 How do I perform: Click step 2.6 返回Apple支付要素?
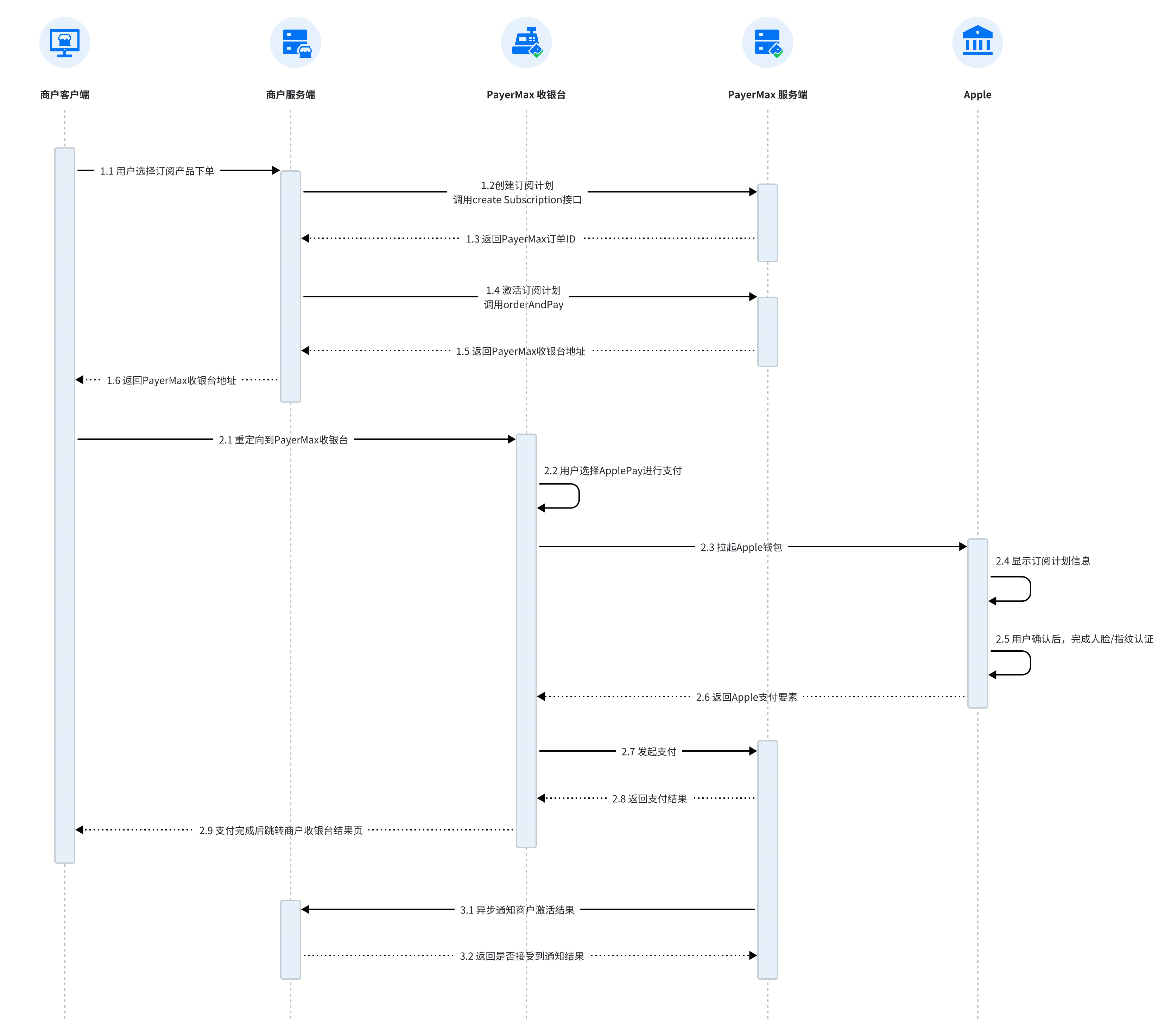(x=747, y=697)
